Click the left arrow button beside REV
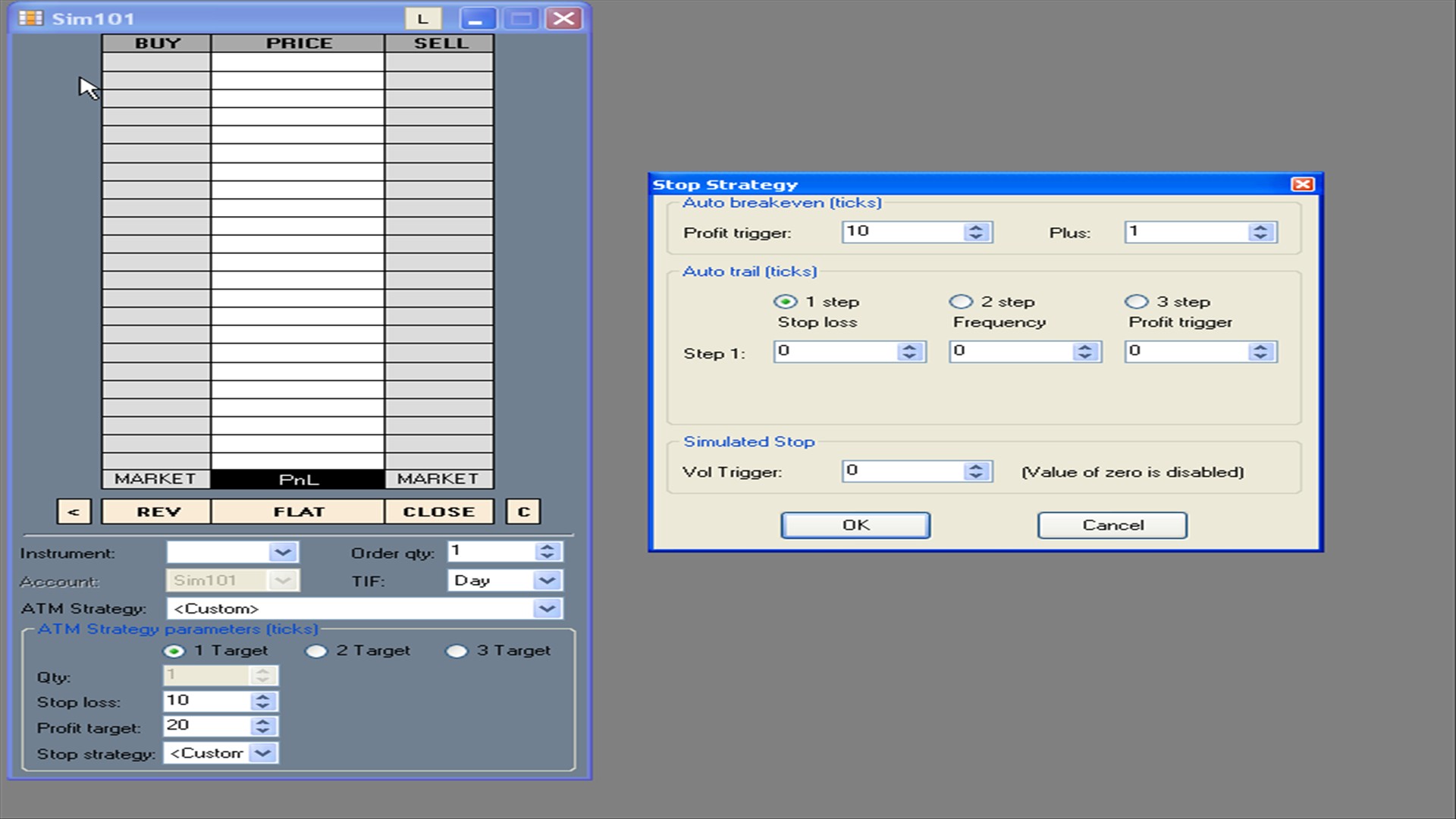The width and height of the screenshot is (1456, 819). [x=74, y=512]
